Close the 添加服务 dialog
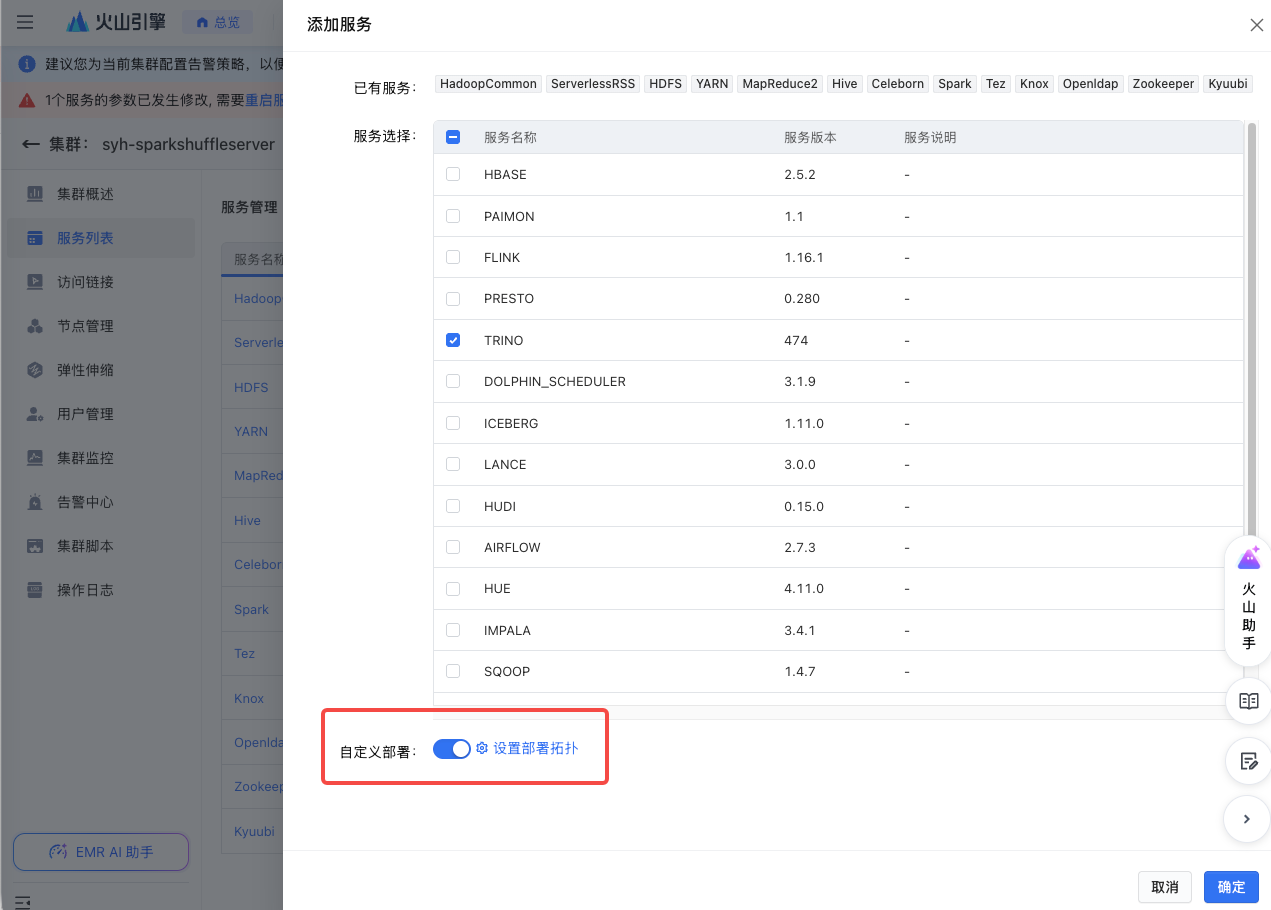 click(1256, 25)
